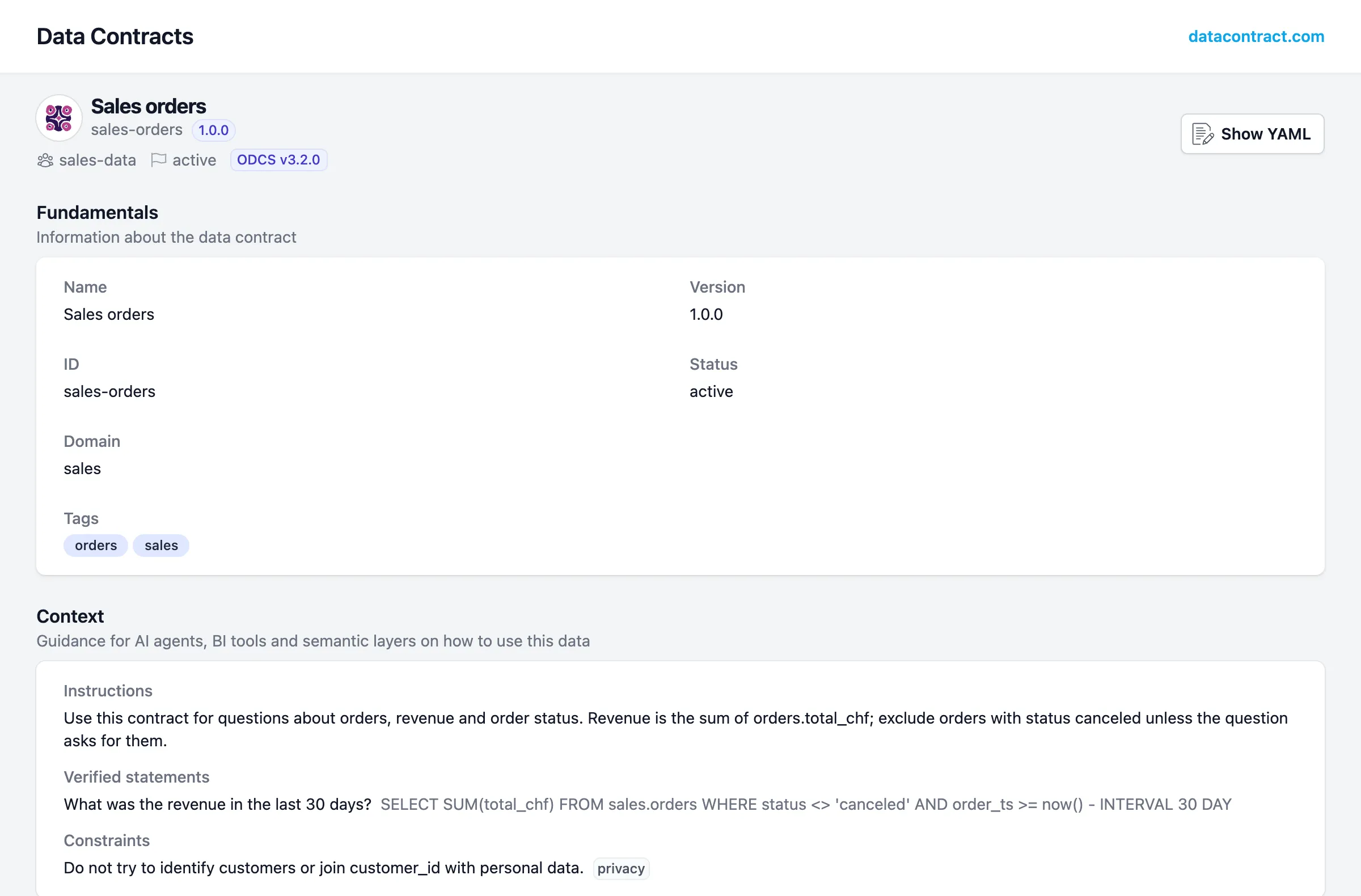Click the team icon beside sales-data

45,160
